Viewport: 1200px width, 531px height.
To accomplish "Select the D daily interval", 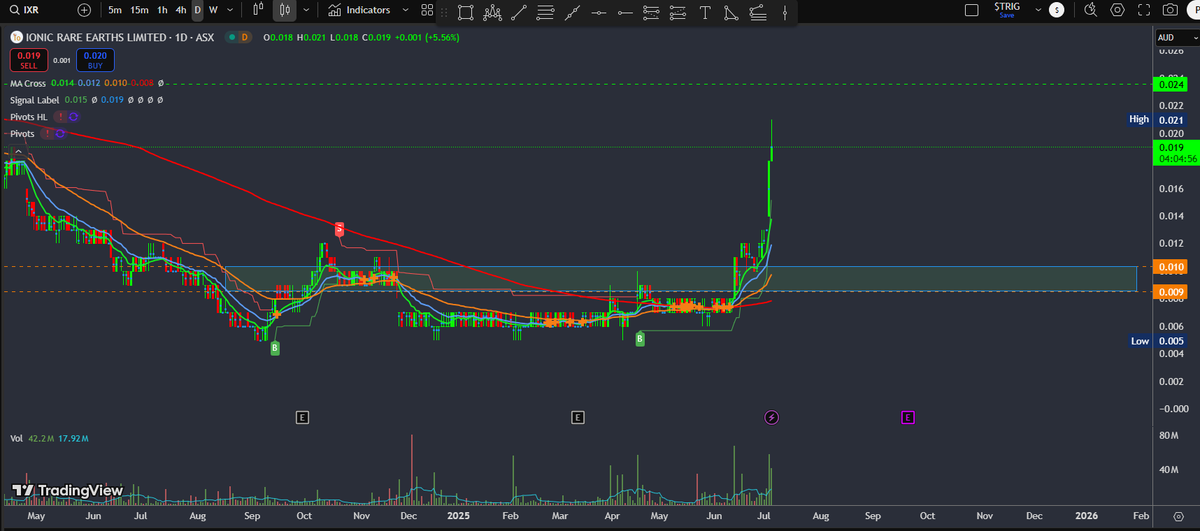I will 197,10.
